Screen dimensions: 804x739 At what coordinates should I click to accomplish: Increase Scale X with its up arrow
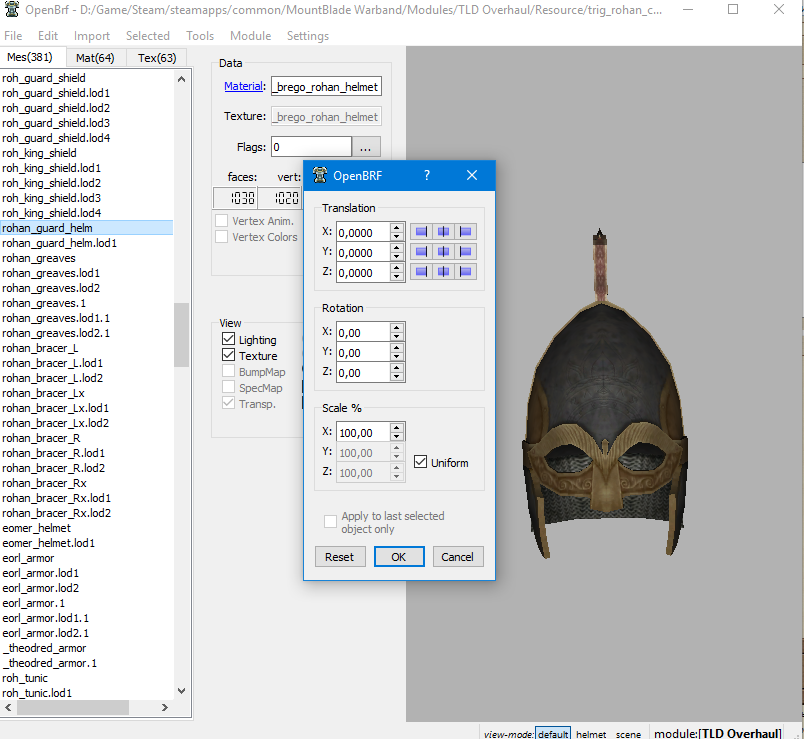coord(397,427)
